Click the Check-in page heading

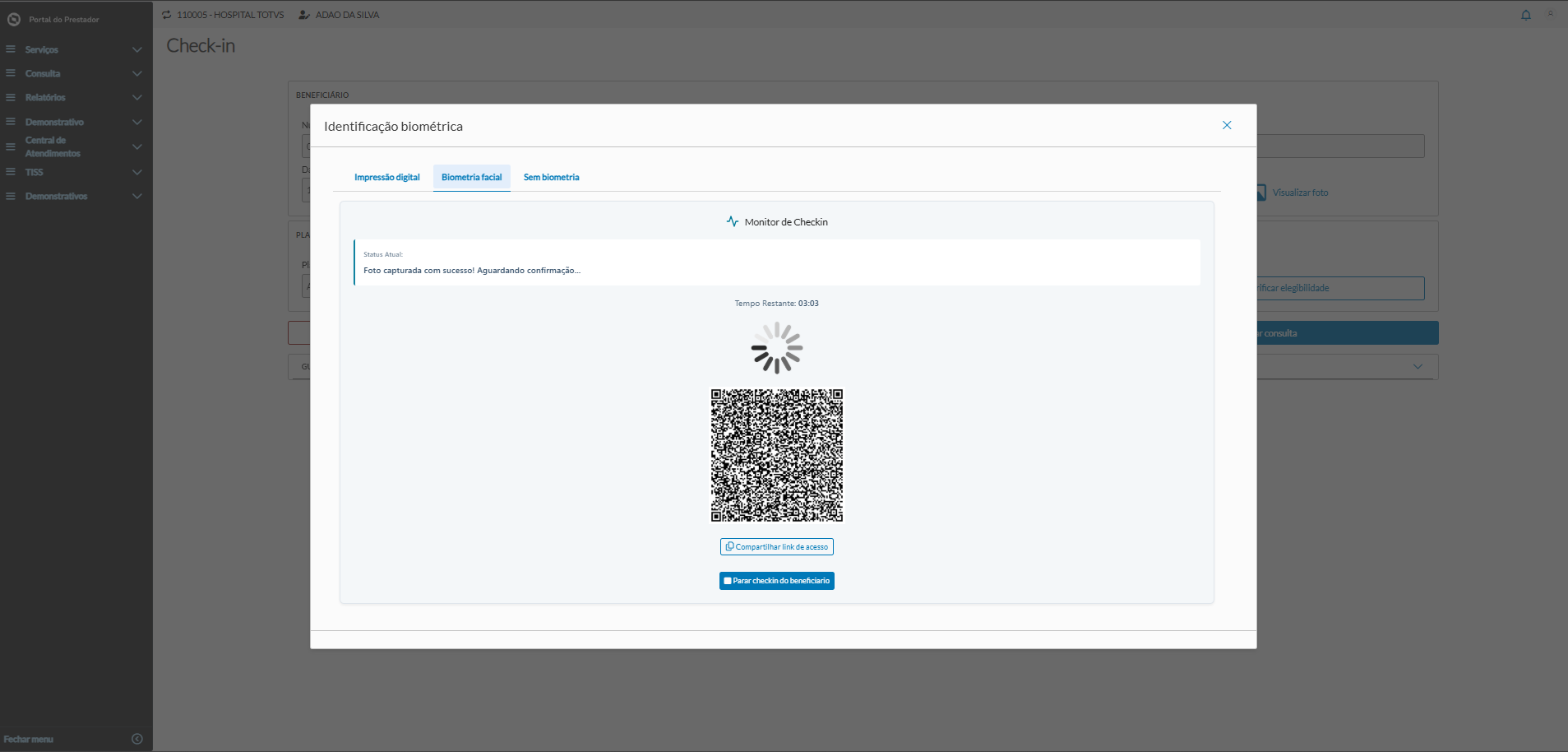point(201,46)
